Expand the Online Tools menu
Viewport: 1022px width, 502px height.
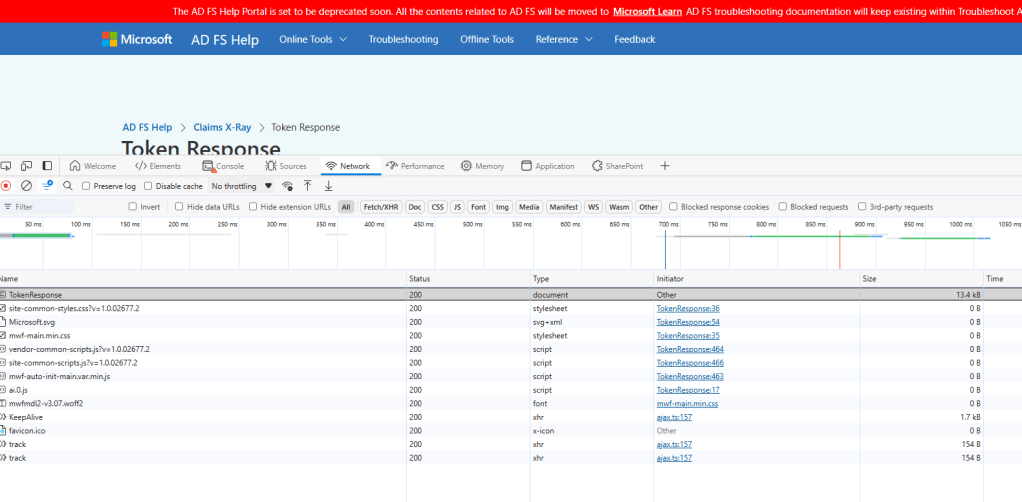point(313,39)
